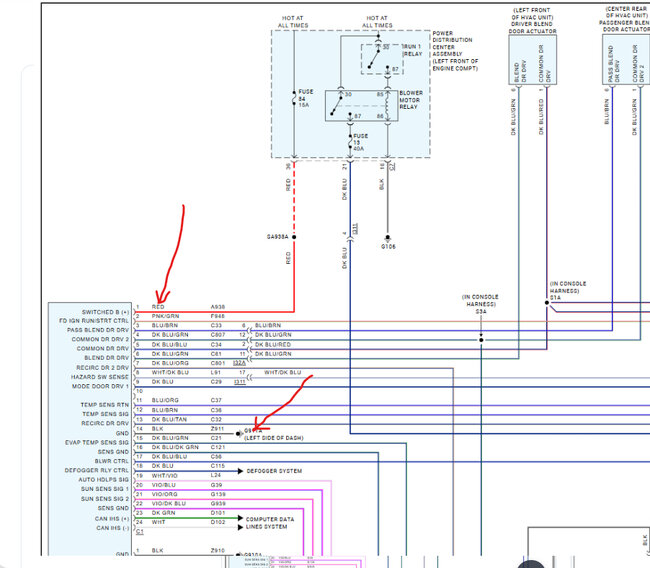Select circuit code C36

[x=216, y=410]
